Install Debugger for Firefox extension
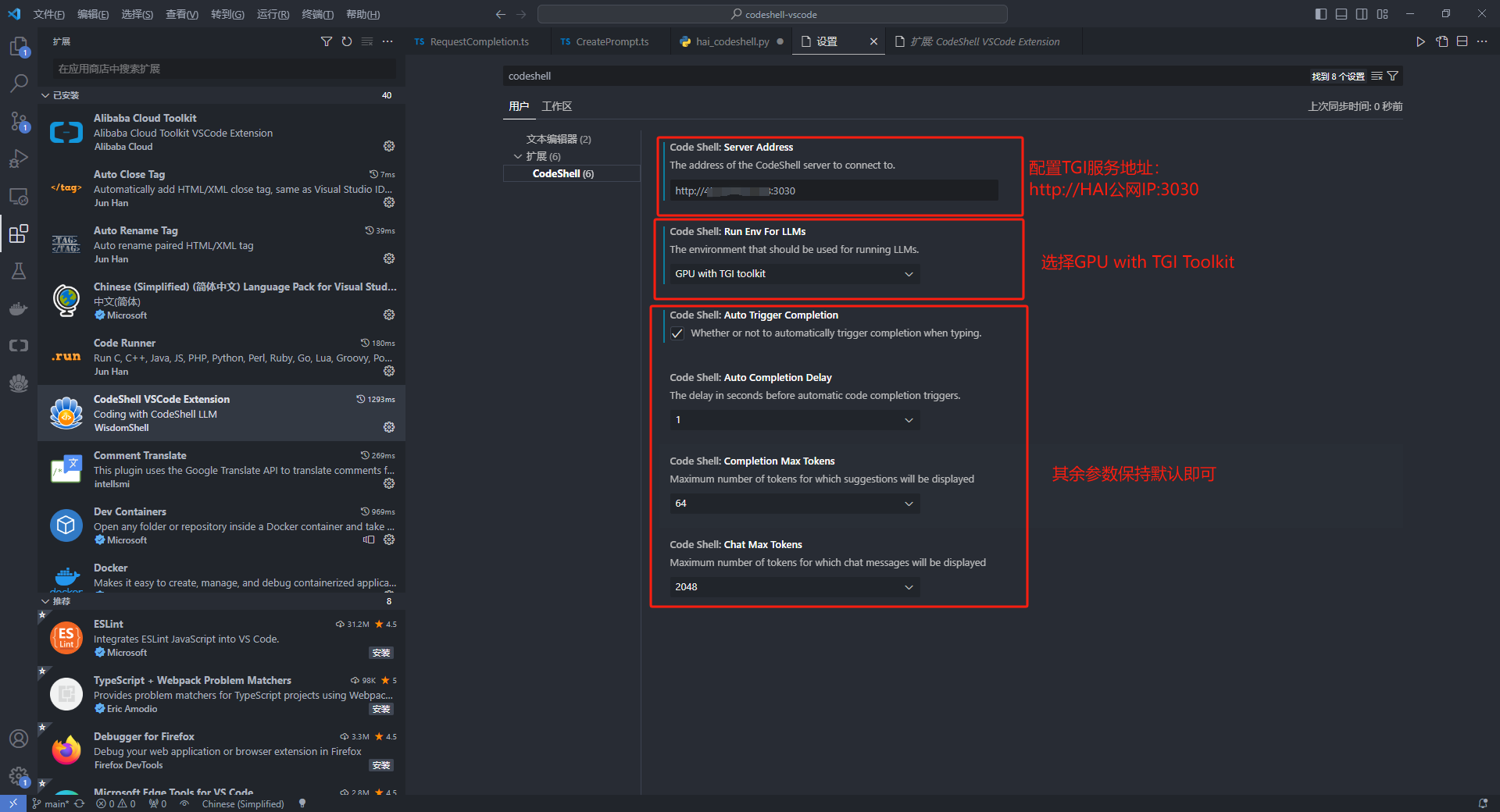Viewport: 1500px width, 812px height. click(x=381, y=765)
